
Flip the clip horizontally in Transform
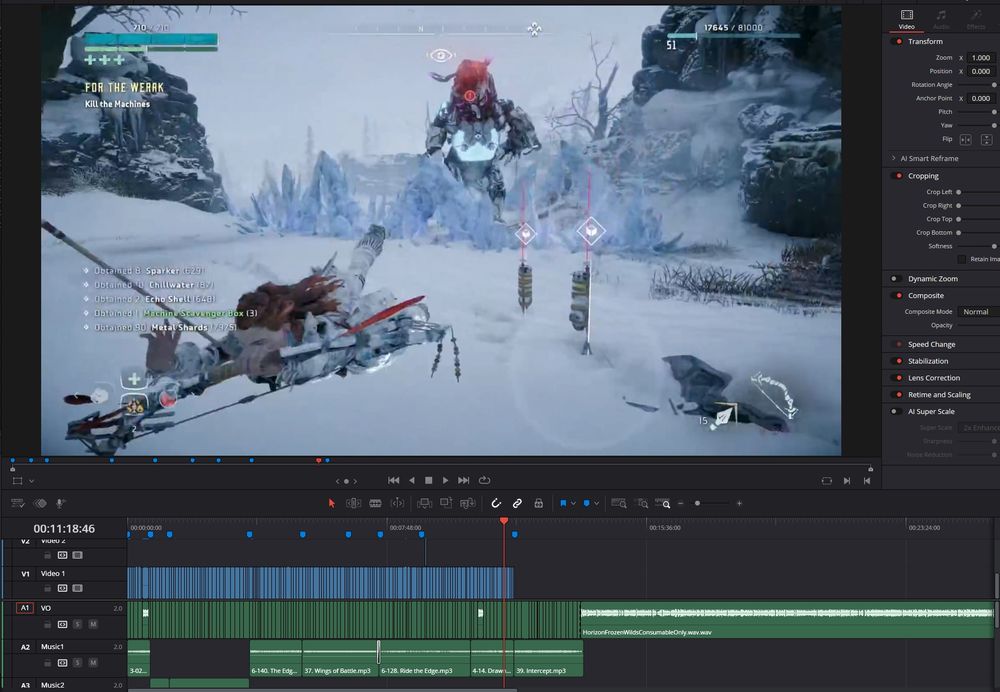(966, 140)
